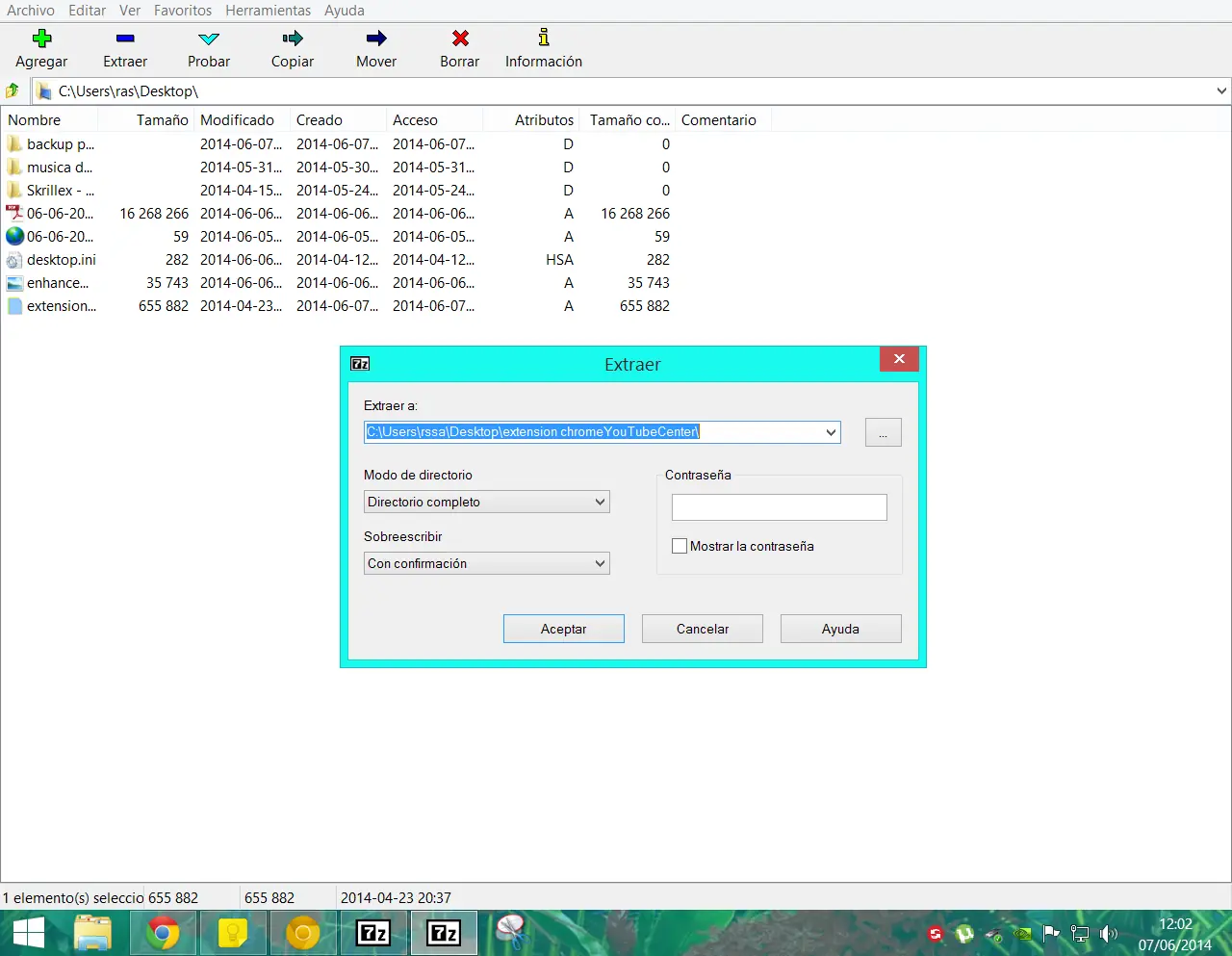Open Windows Start button

point(29,933)
